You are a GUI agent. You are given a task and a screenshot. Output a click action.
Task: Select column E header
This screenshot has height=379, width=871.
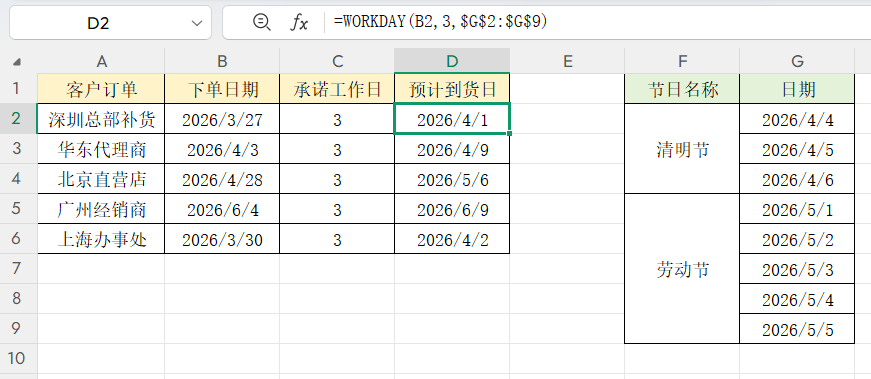[567, 61]
